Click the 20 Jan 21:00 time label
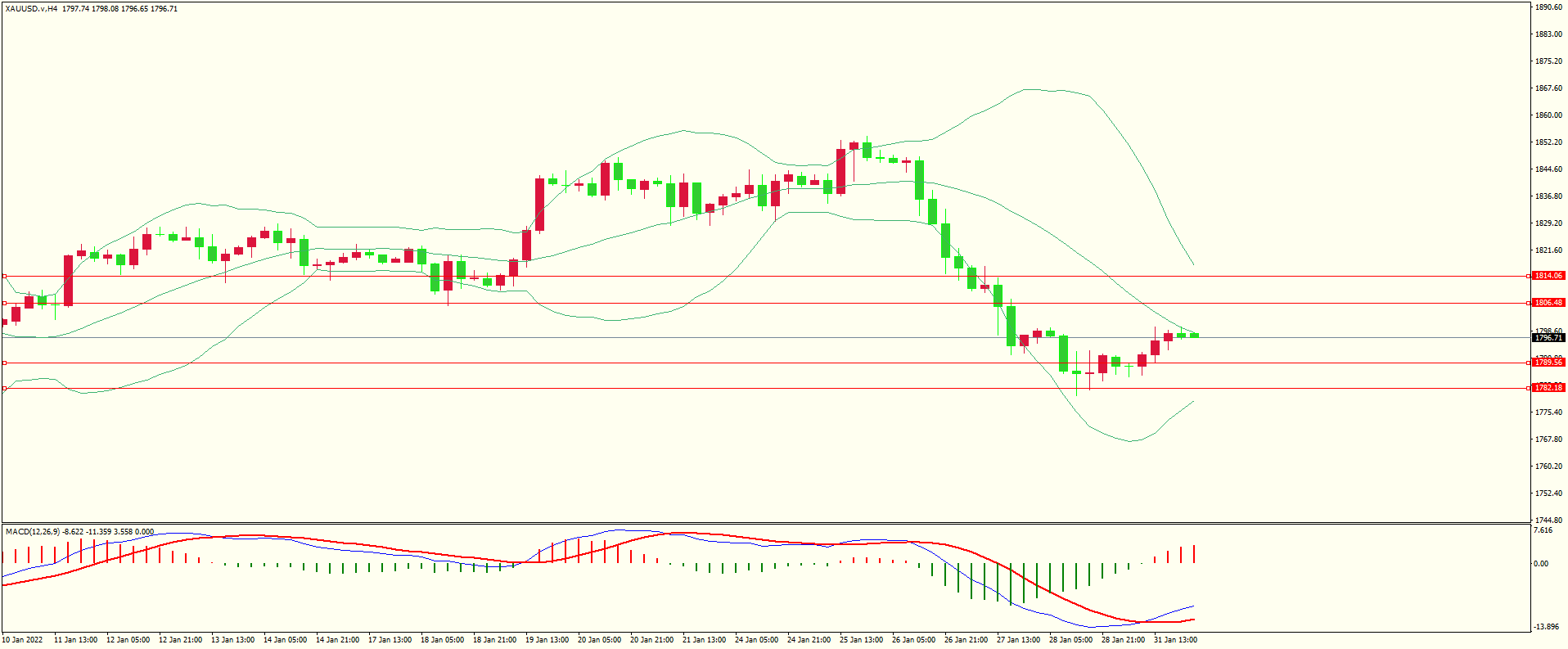Viewport: 1568px width, 649px height. (651, 640)
